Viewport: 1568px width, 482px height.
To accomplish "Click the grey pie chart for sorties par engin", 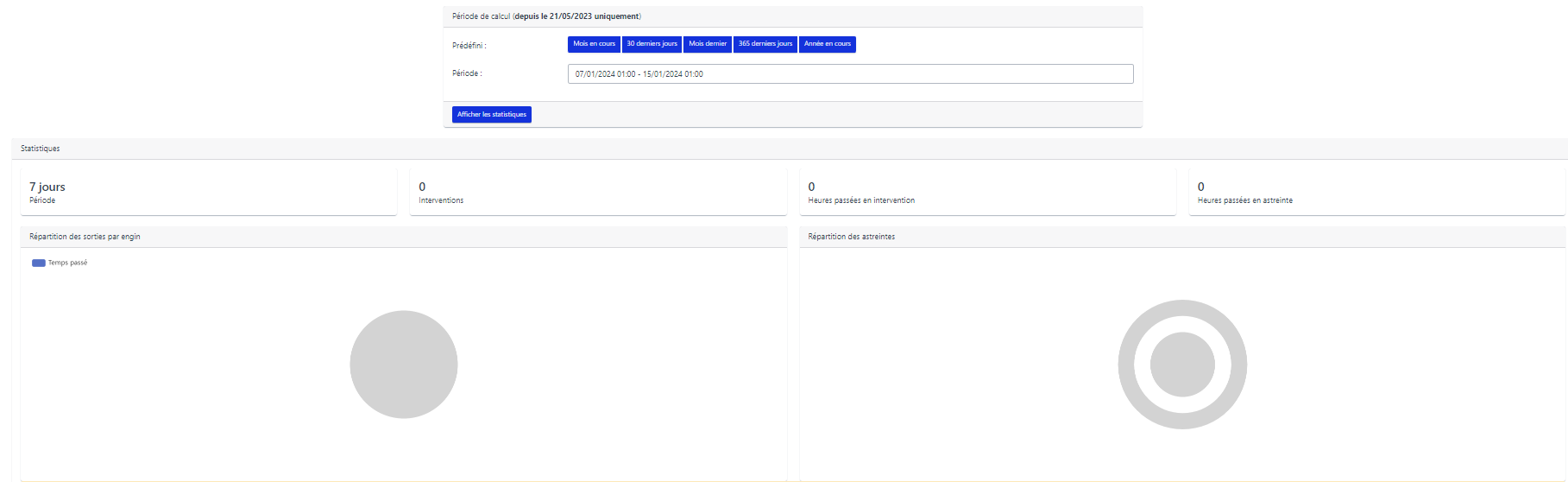I will click(x=404, y=365).
